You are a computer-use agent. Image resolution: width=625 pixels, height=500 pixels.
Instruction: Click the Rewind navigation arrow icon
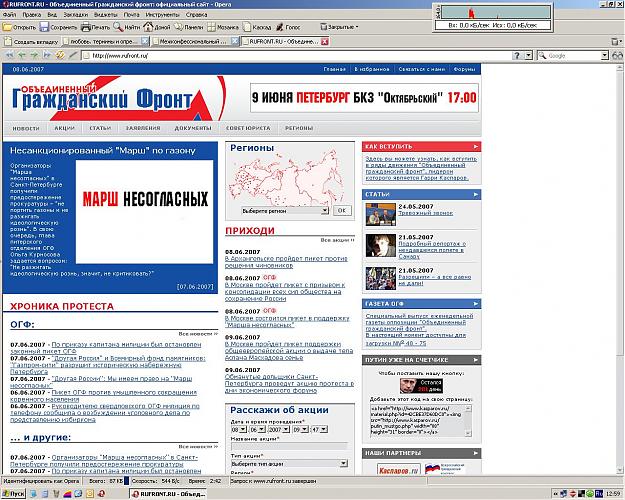(x=10, y=55)
